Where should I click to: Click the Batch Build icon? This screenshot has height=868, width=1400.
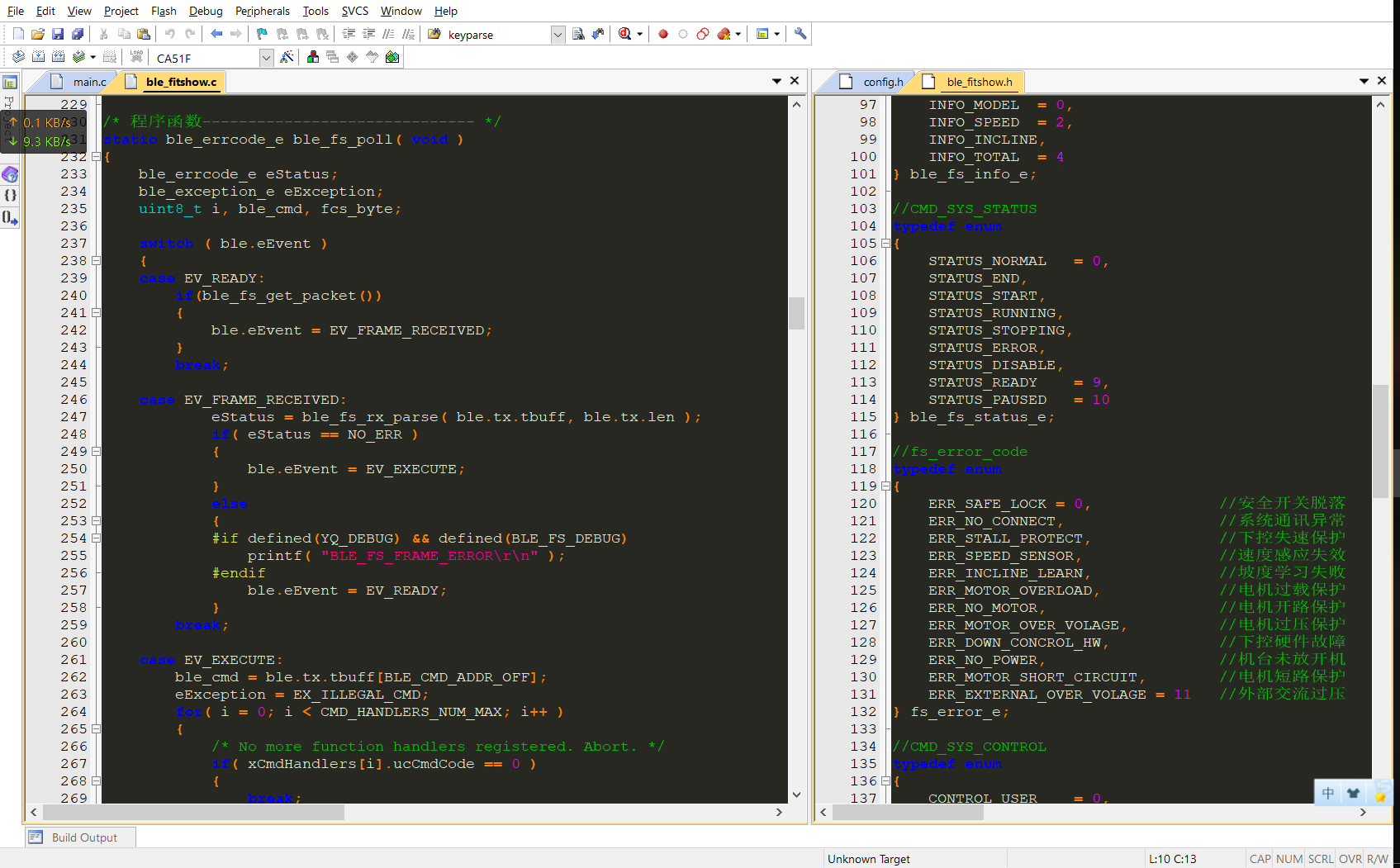[x=79, y=57]
